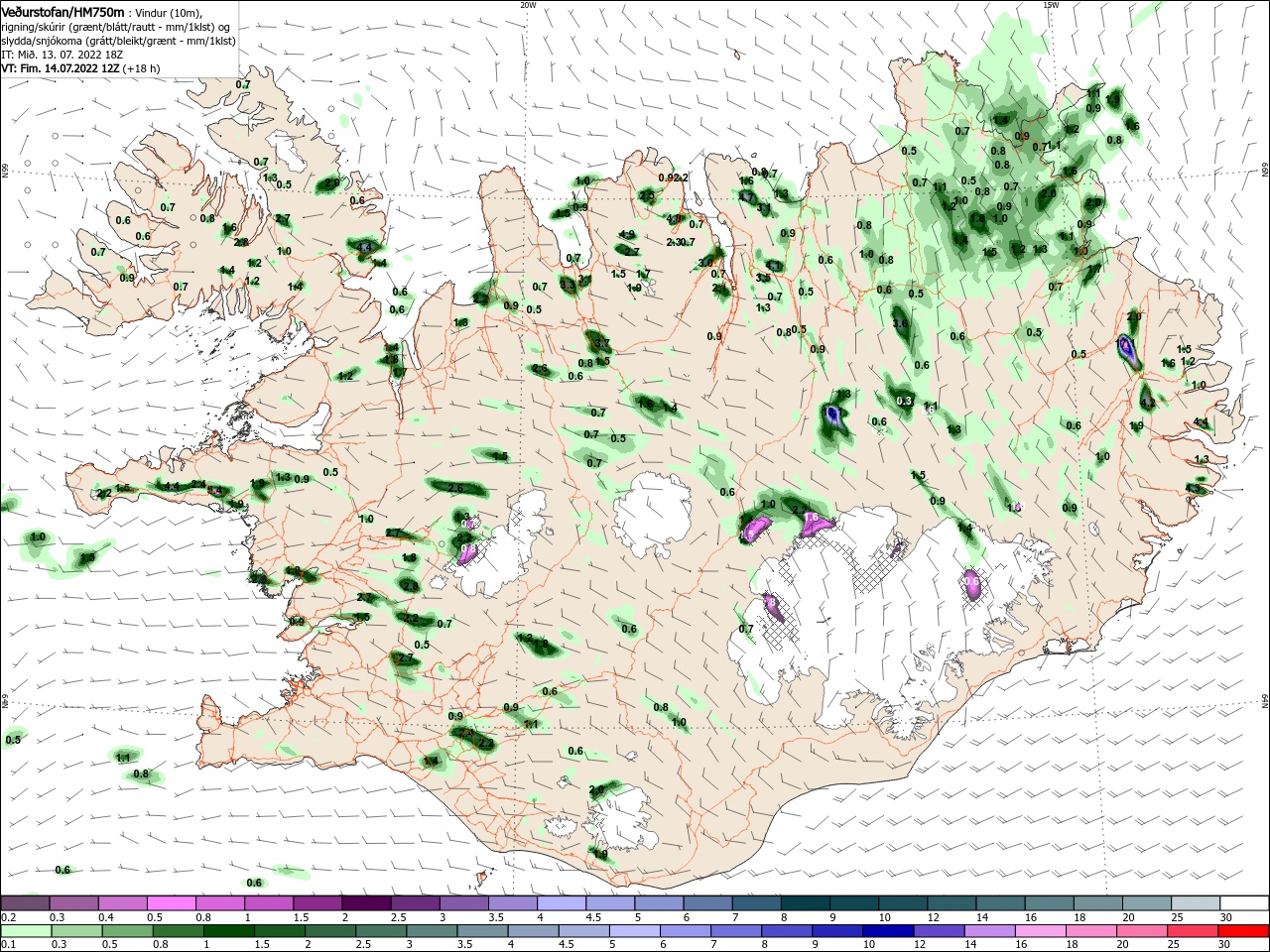Image resolution: width=1270 pixels, height=952 pixels.
Task: Pick the pale periwinkle snow swatch labeled 4
Action: 562,903
